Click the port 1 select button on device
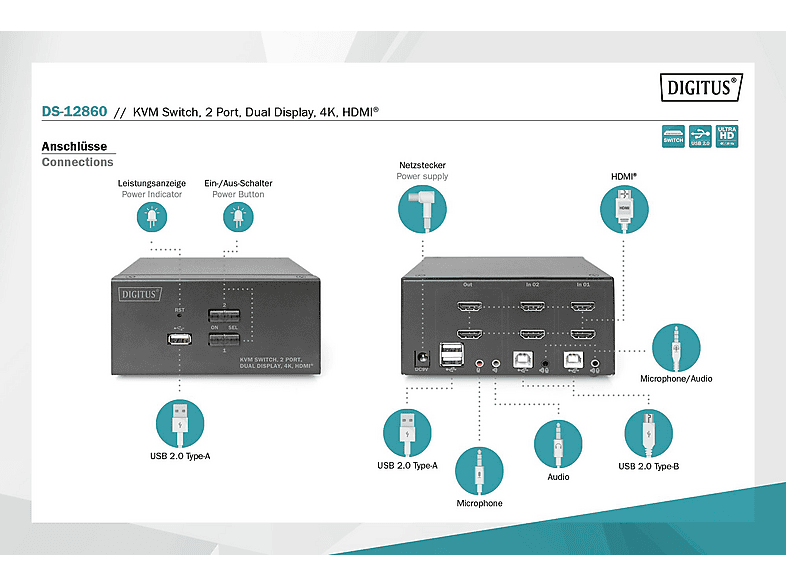This screenshot has height=587, width=786. (224, 339)
